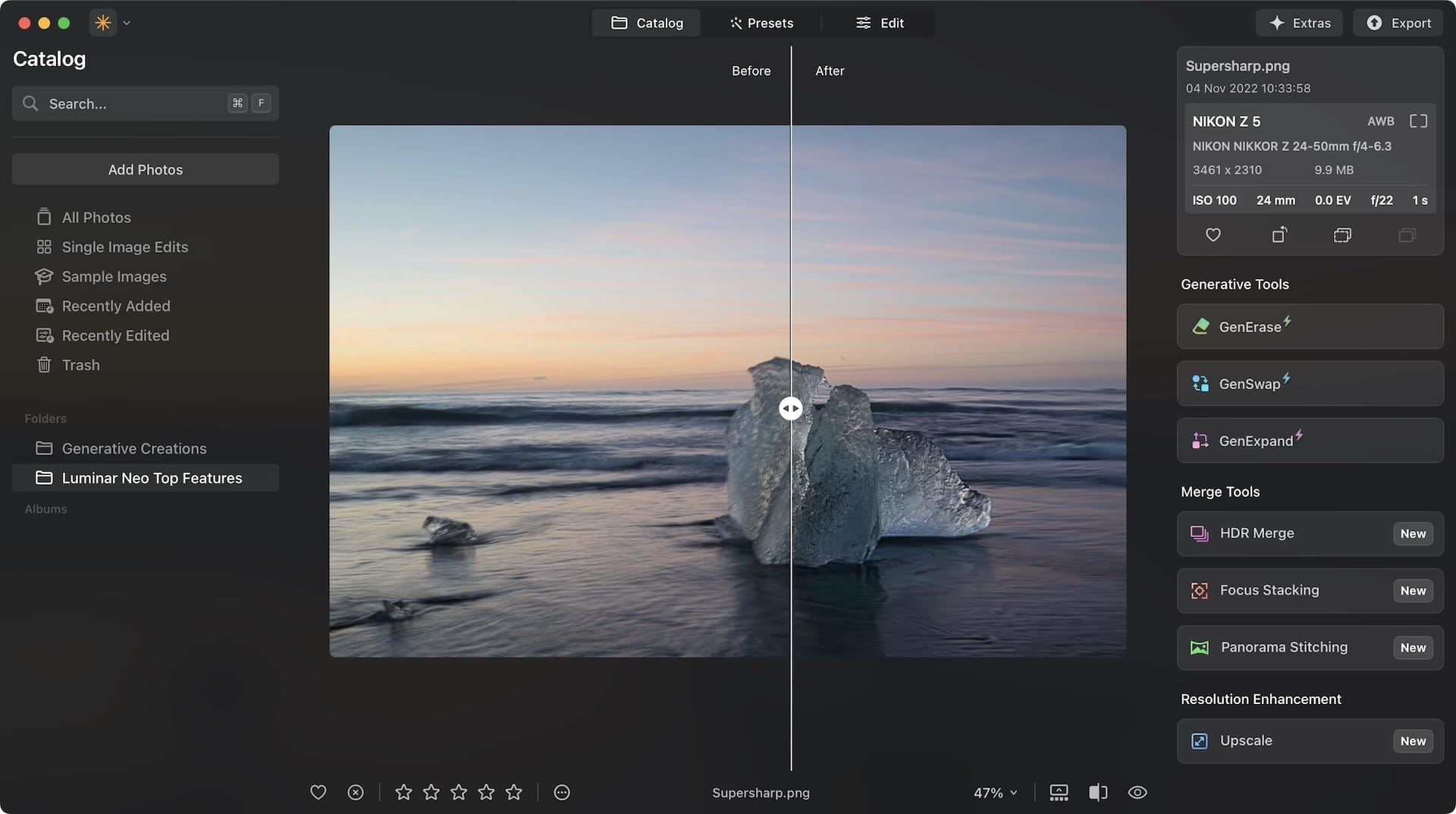Click the rotate icon in info panel

tap(1279, 235)
